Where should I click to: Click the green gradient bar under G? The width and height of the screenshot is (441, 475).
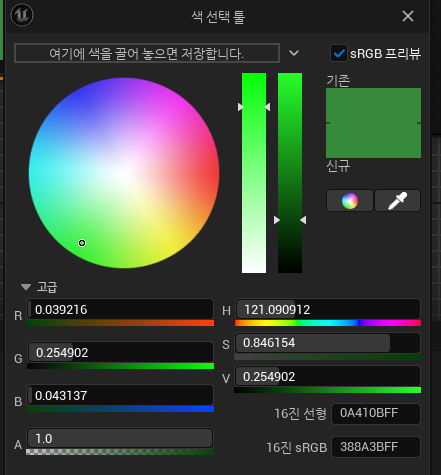[x=120, y=366]
